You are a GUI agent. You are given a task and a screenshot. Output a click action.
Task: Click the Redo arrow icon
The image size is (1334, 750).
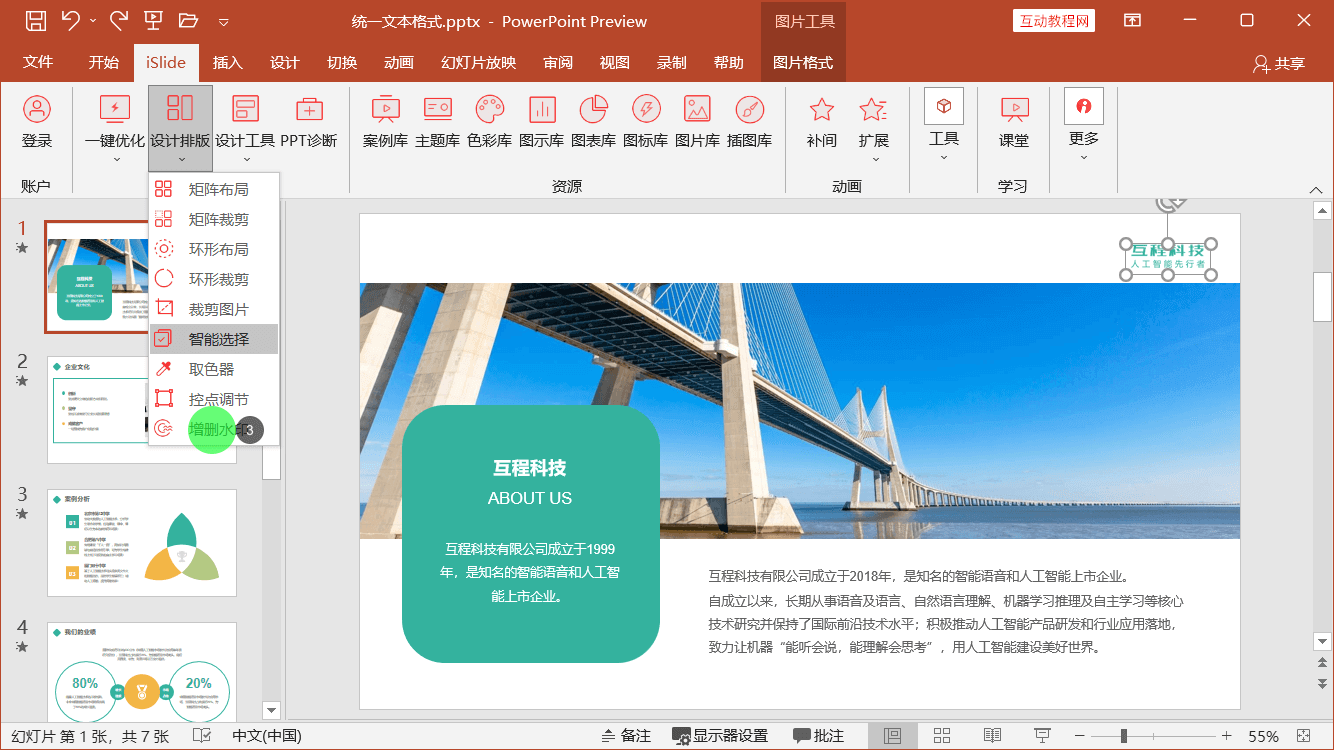click(x=119, y=20)
